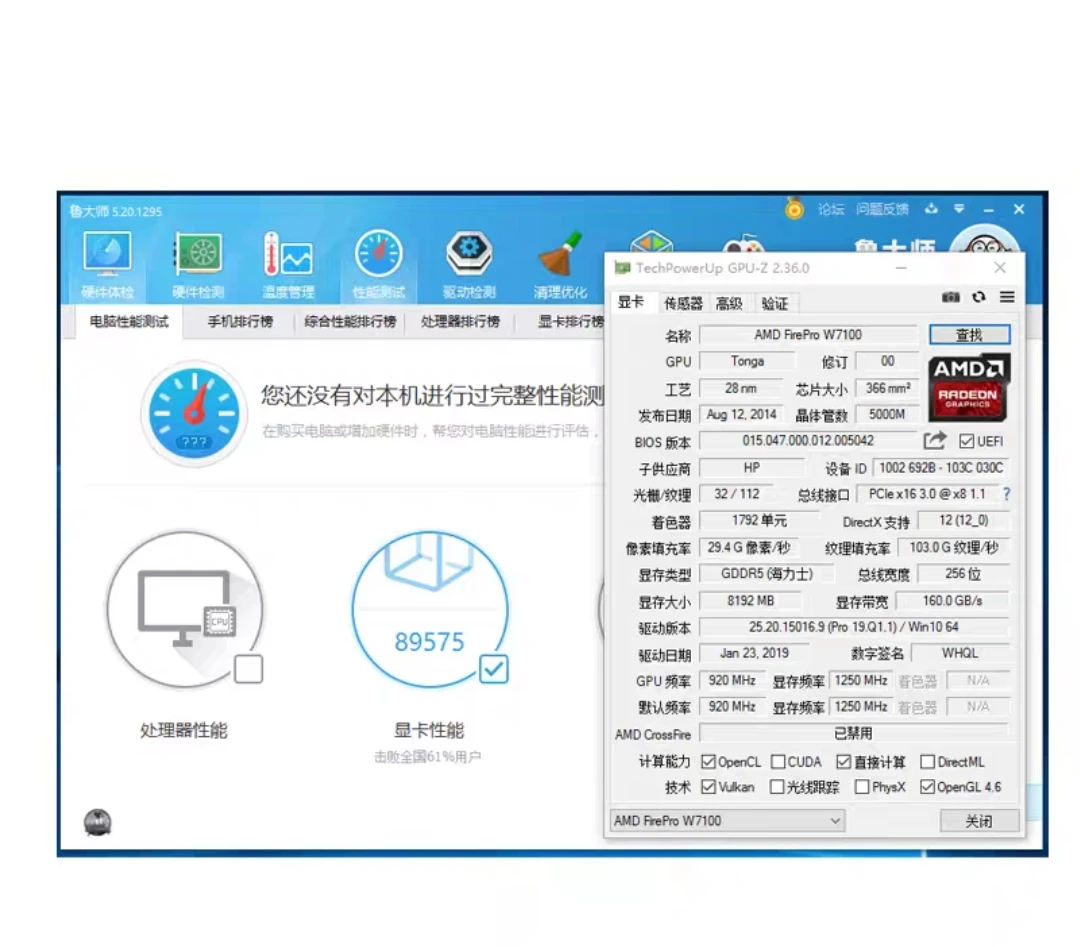Open the 温度管理 temperature management icon
1080x947 pixels.
pyautogui.click(x=289, y=266)
